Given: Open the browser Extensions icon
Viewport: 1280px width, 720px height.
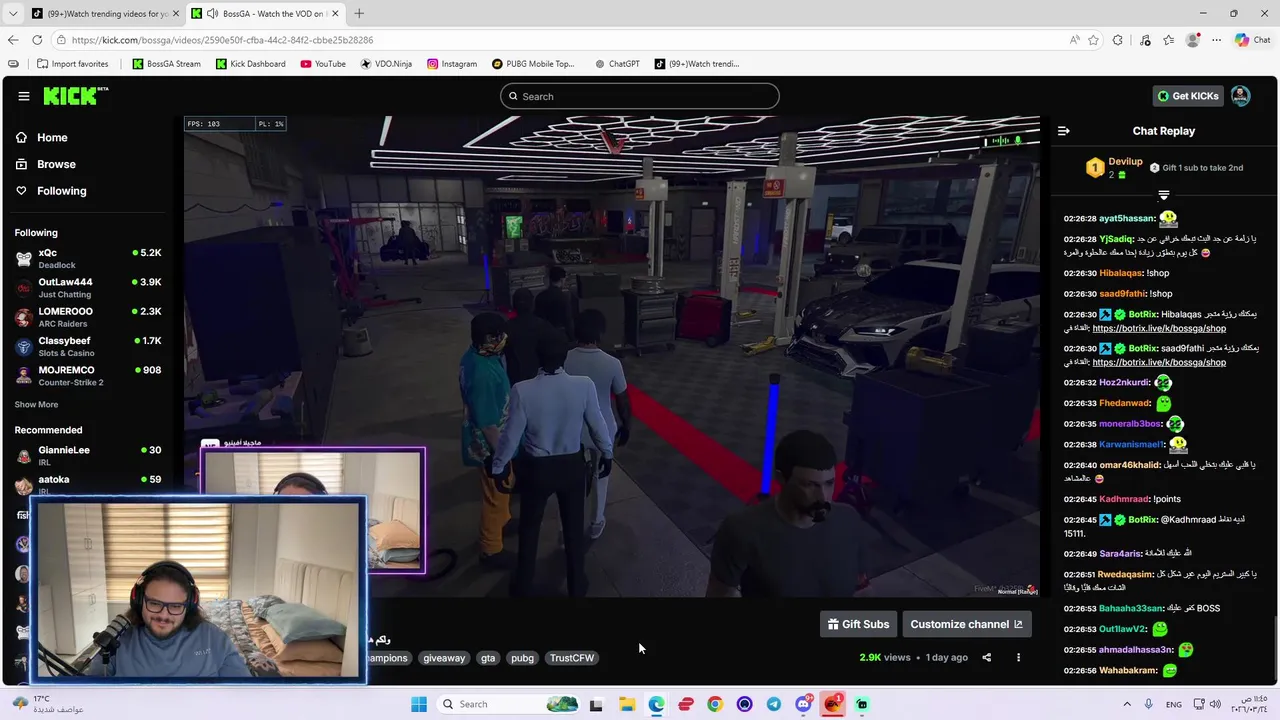Looking at the screenshot, I should coord(1118,40).
